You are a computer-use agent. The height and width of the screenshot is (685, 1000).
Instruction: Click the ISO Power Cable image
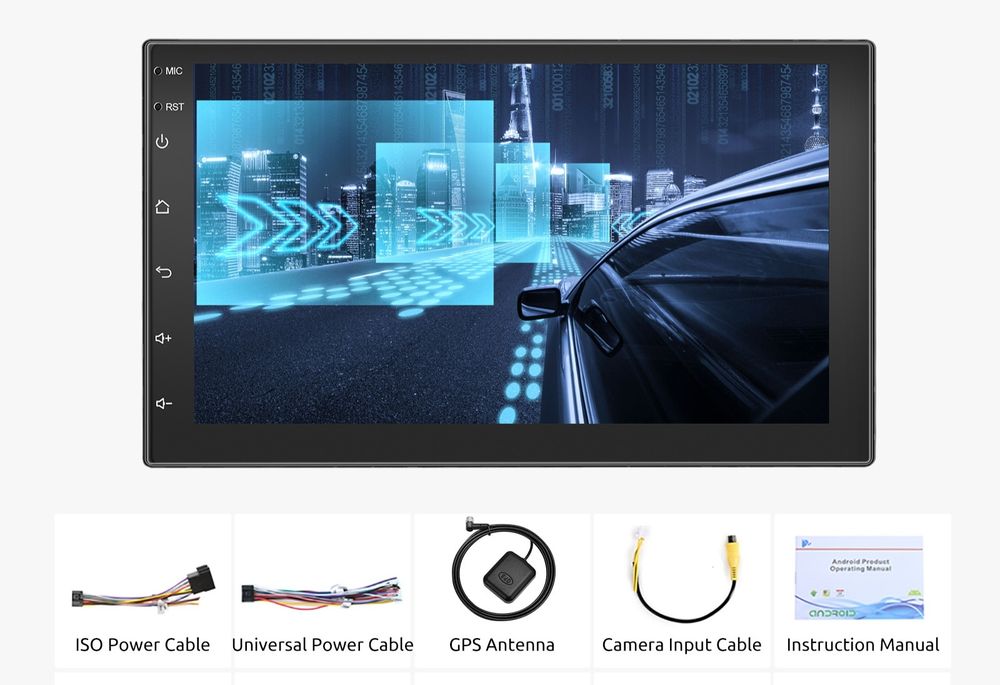143,589
